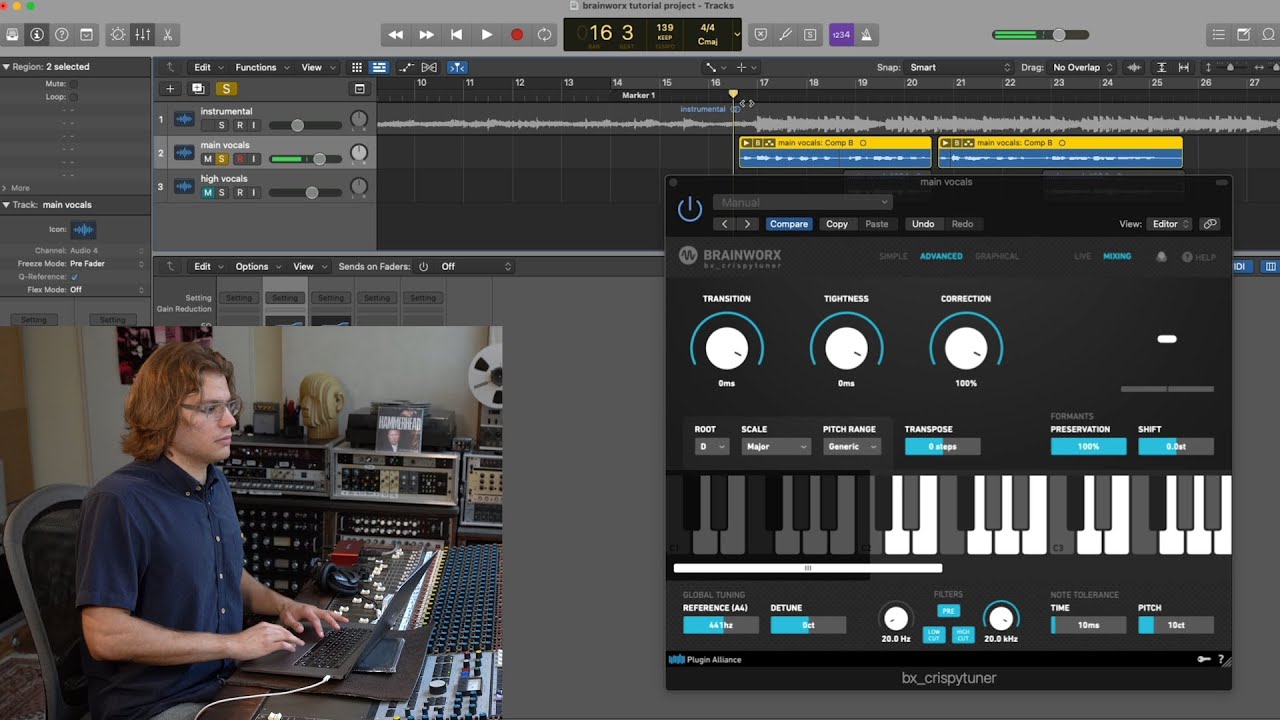Click the plugin Undo button

(x=923, y=224)
